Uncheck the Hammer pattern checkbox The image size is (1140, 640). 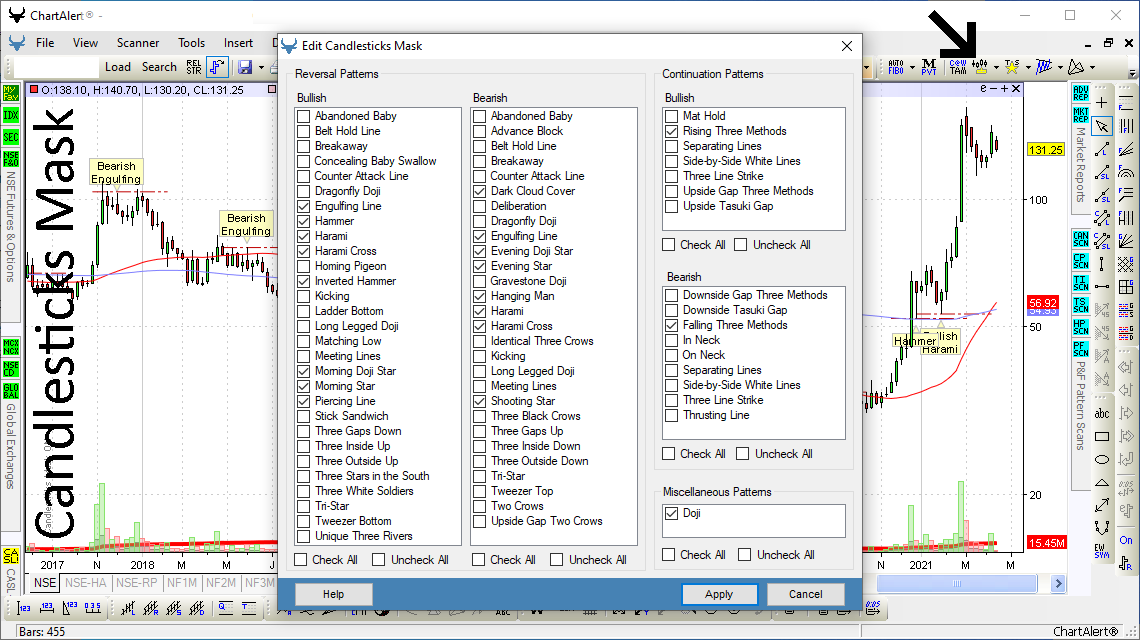pos(304,221)
